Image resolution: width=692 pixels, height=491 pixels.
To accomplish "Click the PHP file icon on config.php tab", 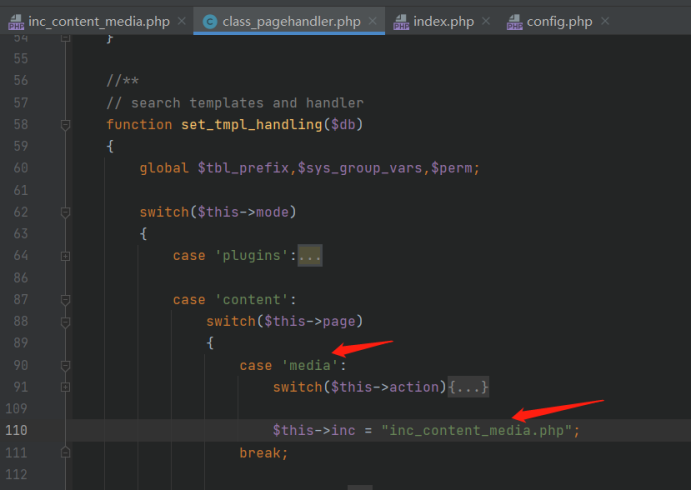I will (515, 22).
